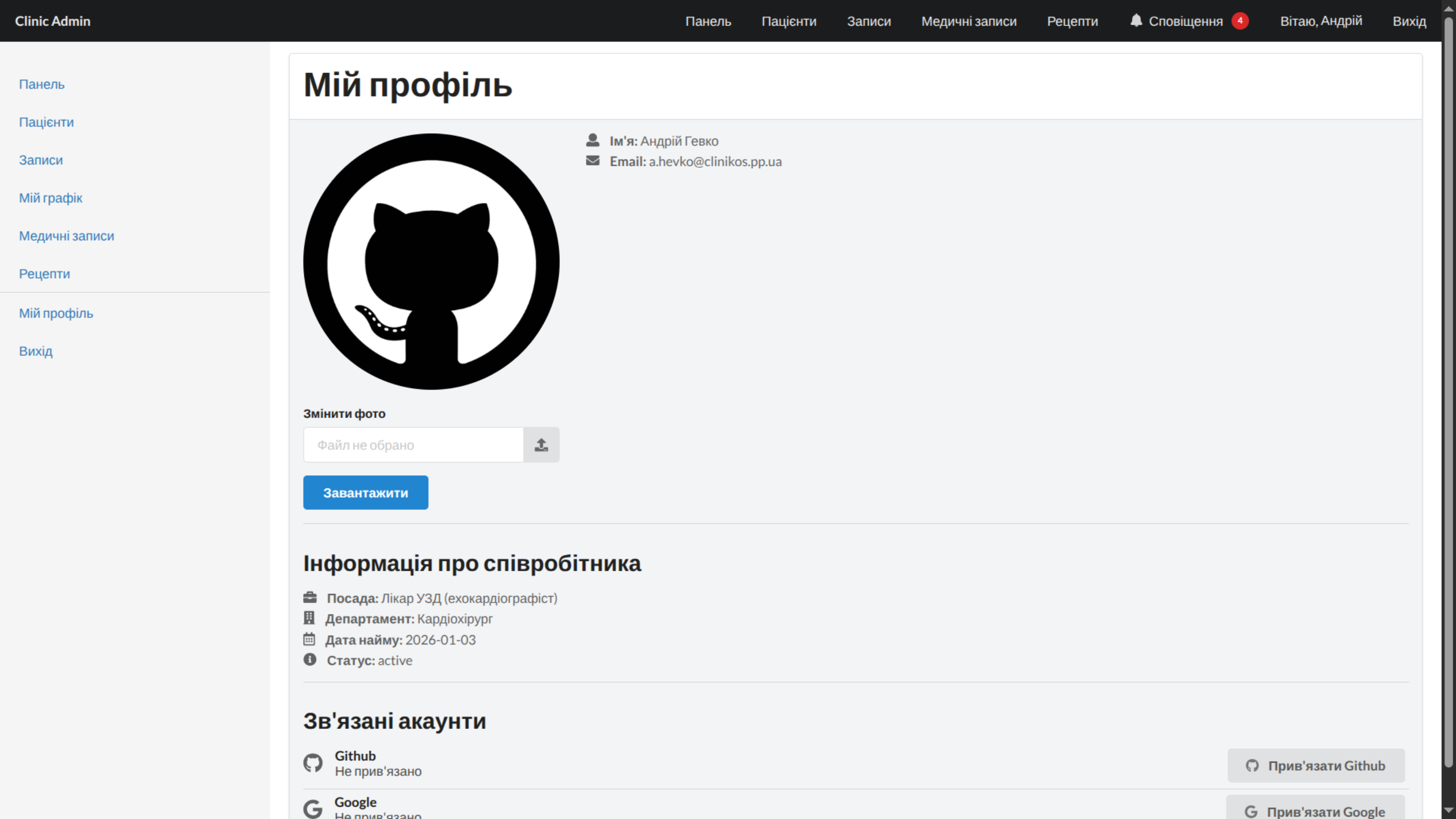This screenshot has height=819, width=1456.
Task: Go to Записи in the sidebar
Action: [x=41, y=160]
